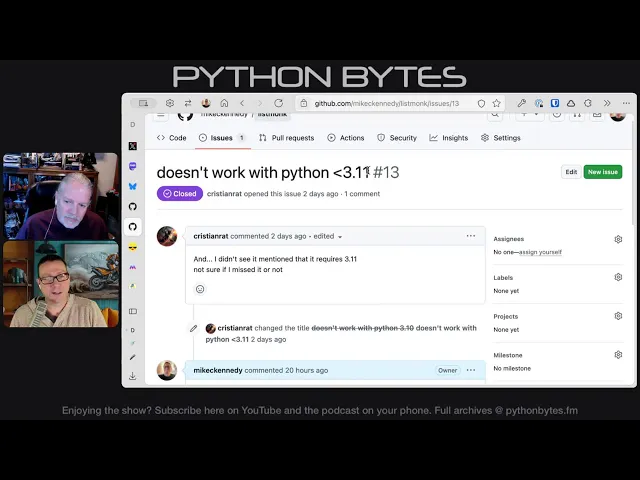Click the purple Closed status badge

(180, 193)
